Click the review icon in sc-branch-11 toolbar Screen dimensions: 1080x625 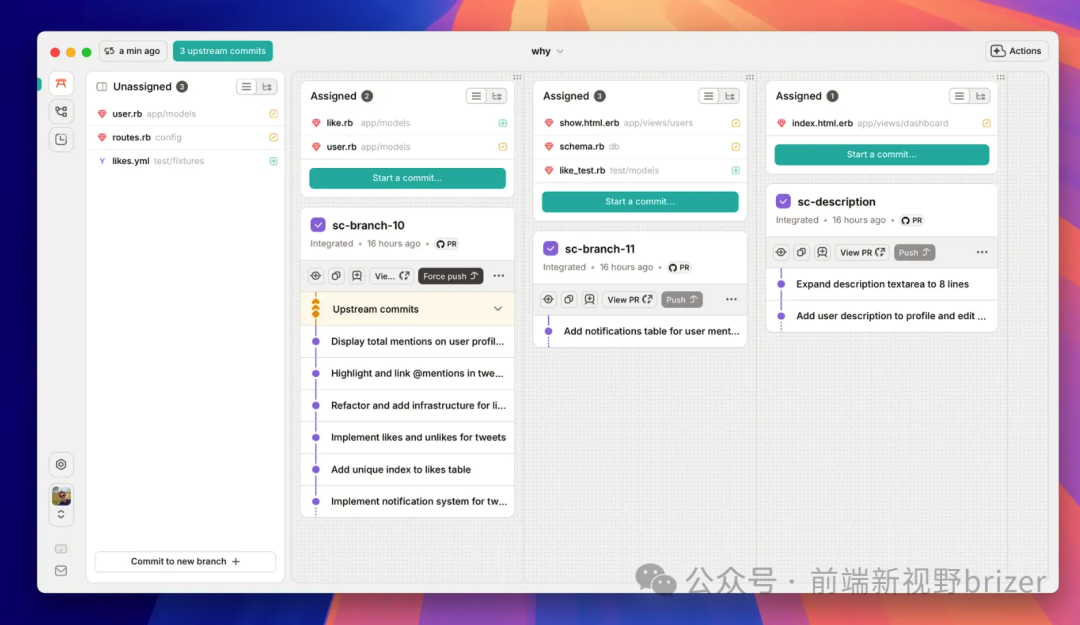coord(590,299)
